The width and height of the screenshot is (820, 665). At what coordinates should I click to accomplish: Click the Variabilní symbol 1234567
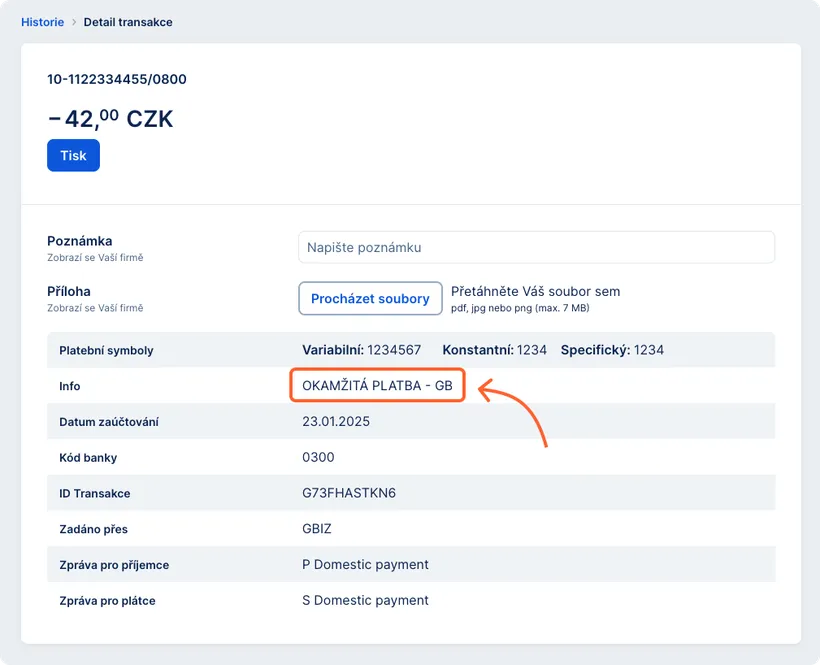tap(395, 350)
